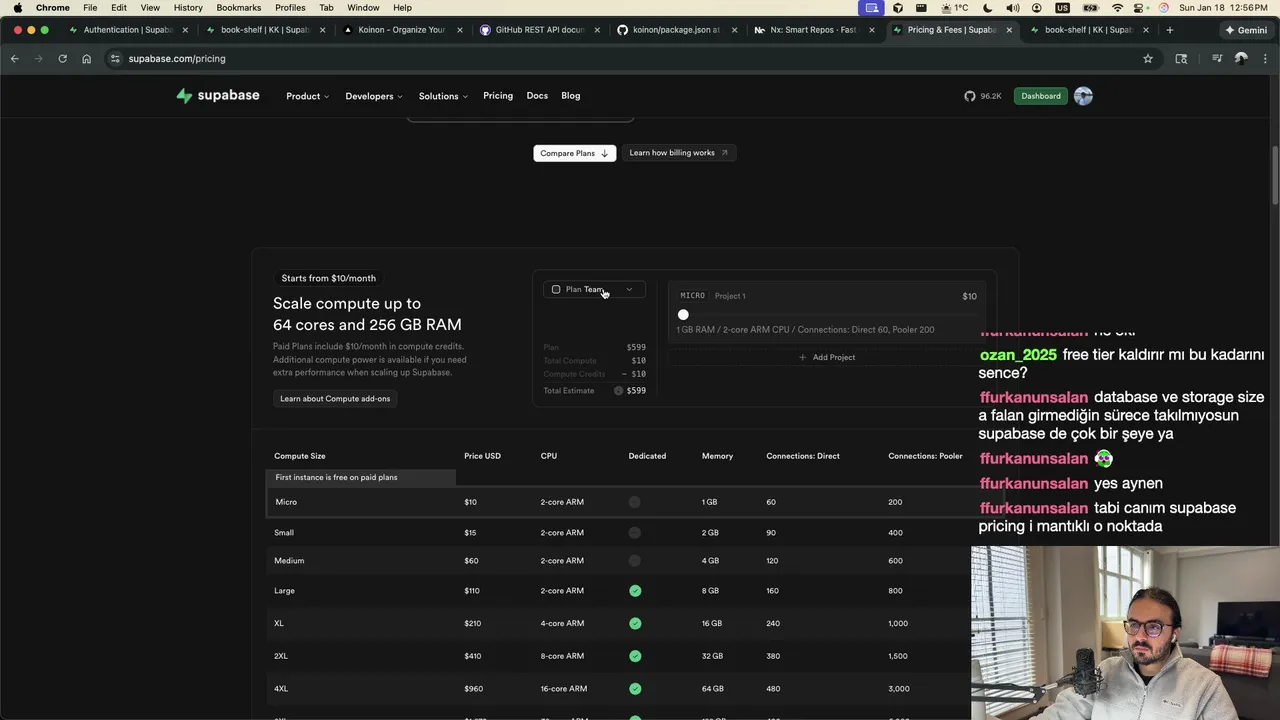Click the 16-core ARM CPU cell
1280x720 pixels.
pos(564,689)
